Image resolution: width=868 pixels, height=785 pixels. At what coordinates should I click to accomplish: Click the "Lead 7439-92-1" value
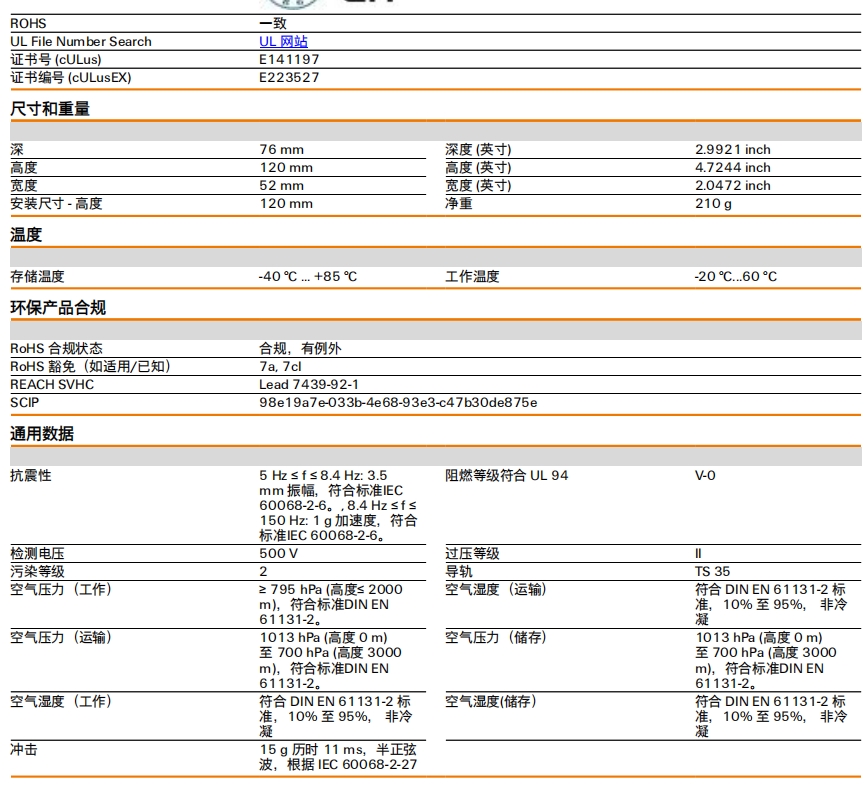[x=309, y=384]
